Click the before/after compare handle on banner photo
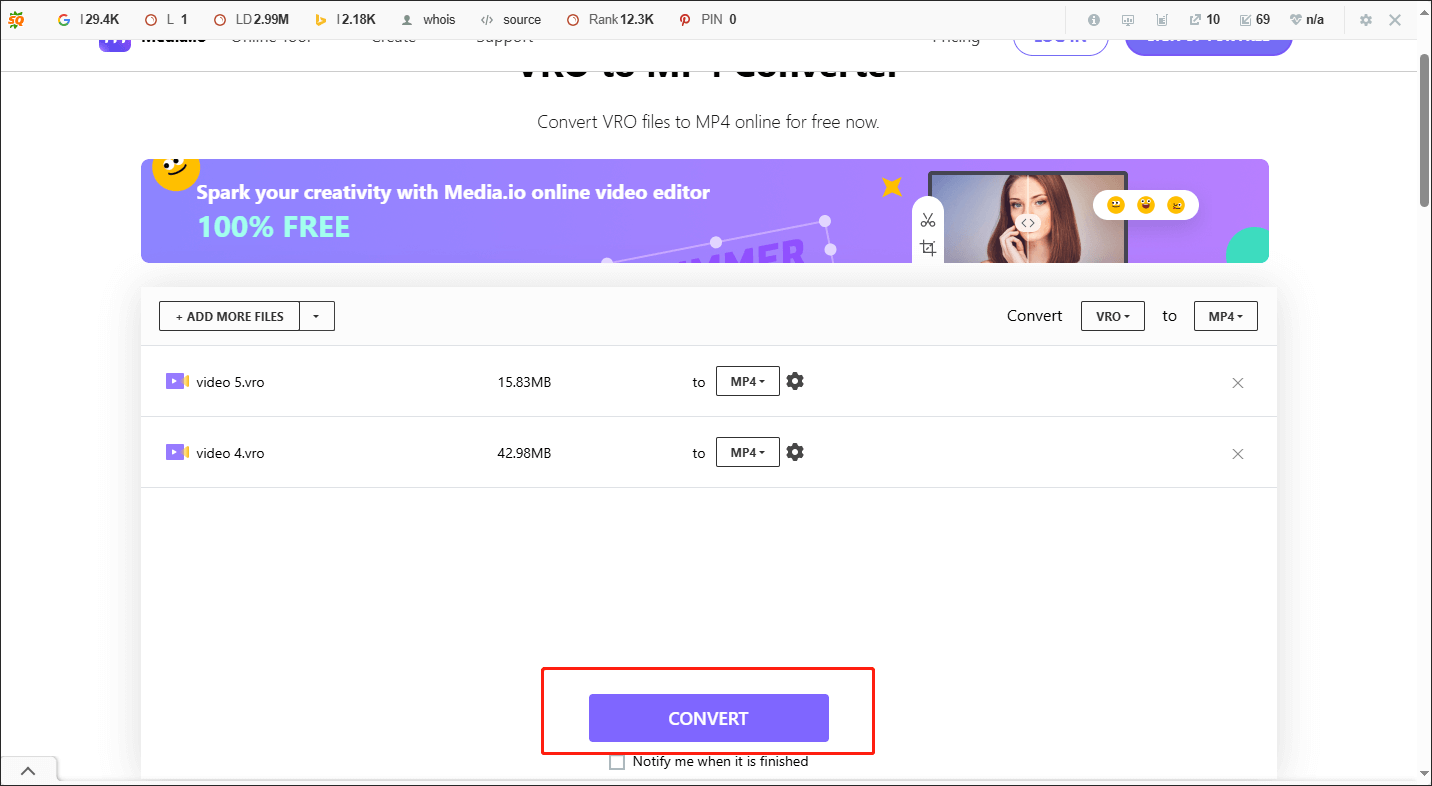 [x=1028, y=223]
